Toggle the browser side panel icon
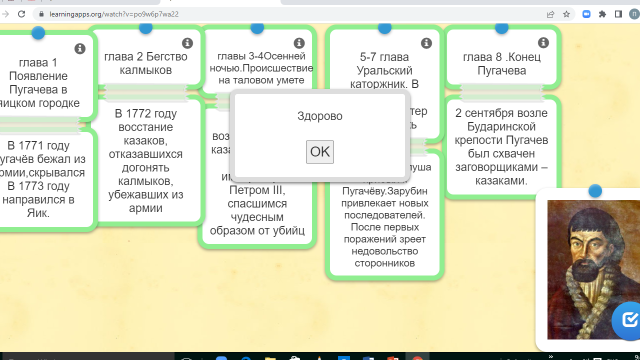 (618, 14)
